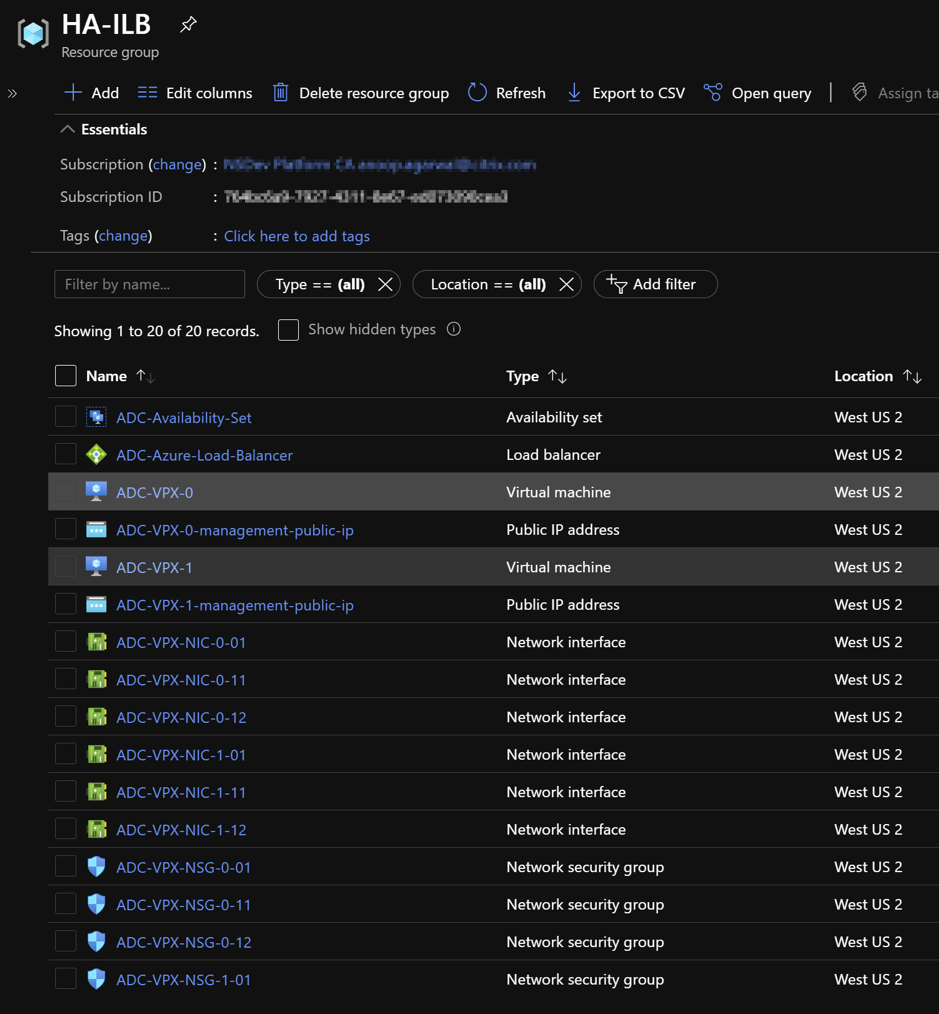Remove the Type filter with X
Viewport: 939px width, 1014px height.
click(x=385, y=284)
